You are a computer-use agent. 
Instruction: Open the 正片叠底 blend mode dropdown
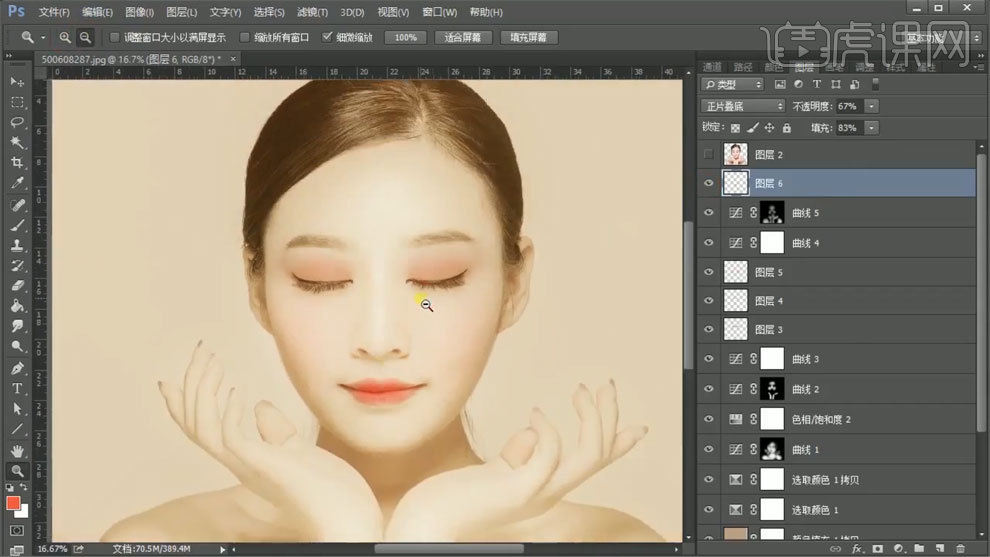tap(744, 106)
